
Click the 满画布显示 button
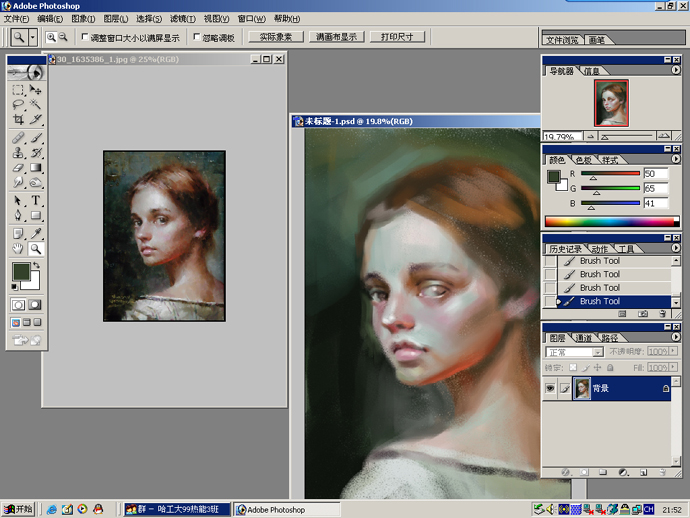click(x=337, y=37)
